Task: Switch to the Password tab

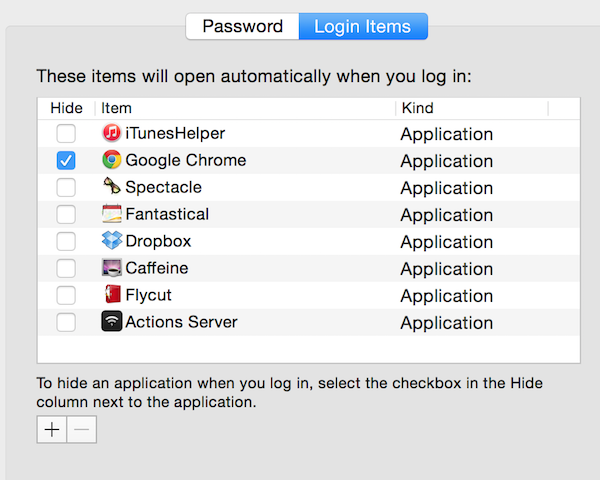Action: 242,26
